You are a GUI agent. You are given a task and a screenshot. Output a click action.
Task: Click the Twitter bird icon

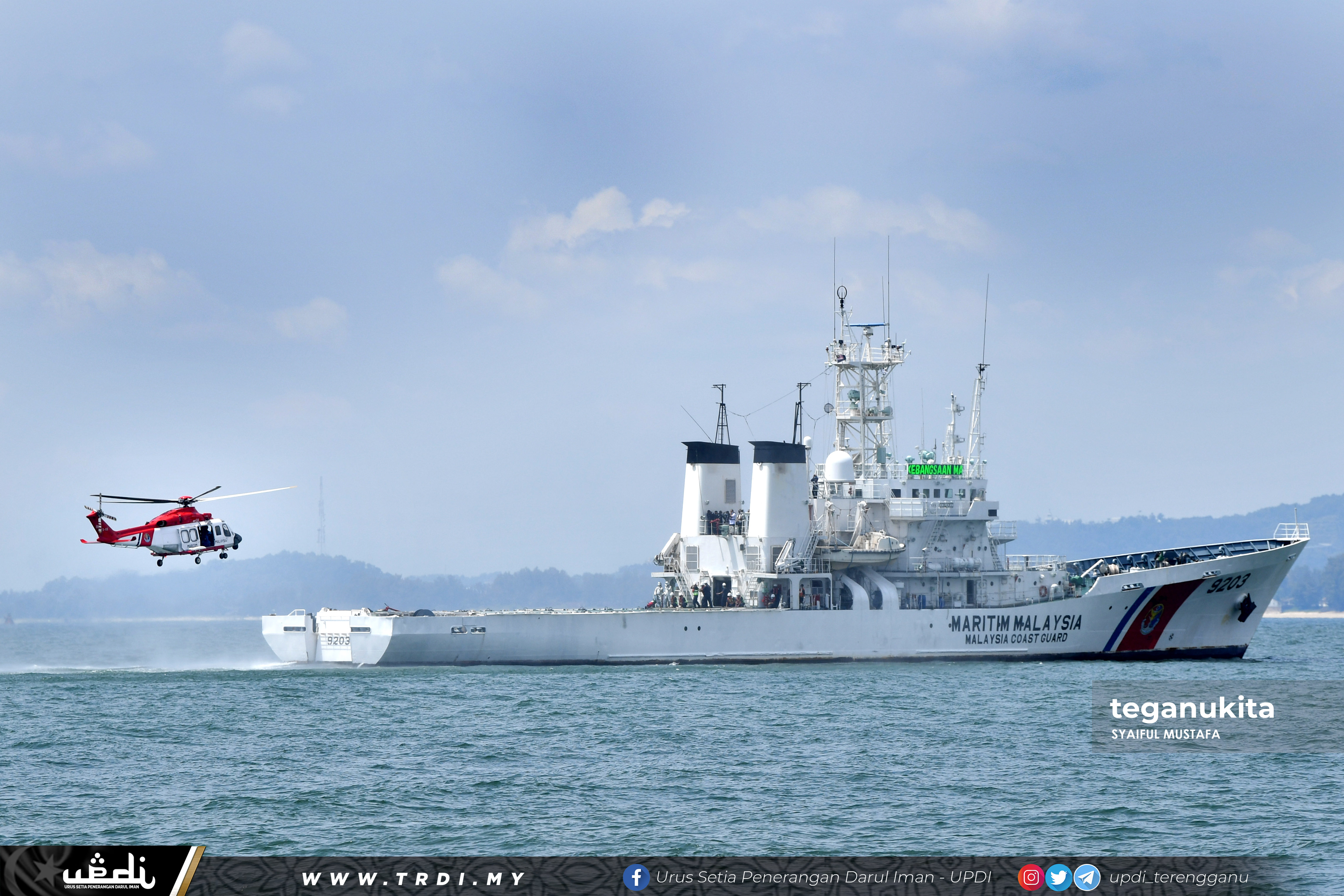click(1058, 877)
